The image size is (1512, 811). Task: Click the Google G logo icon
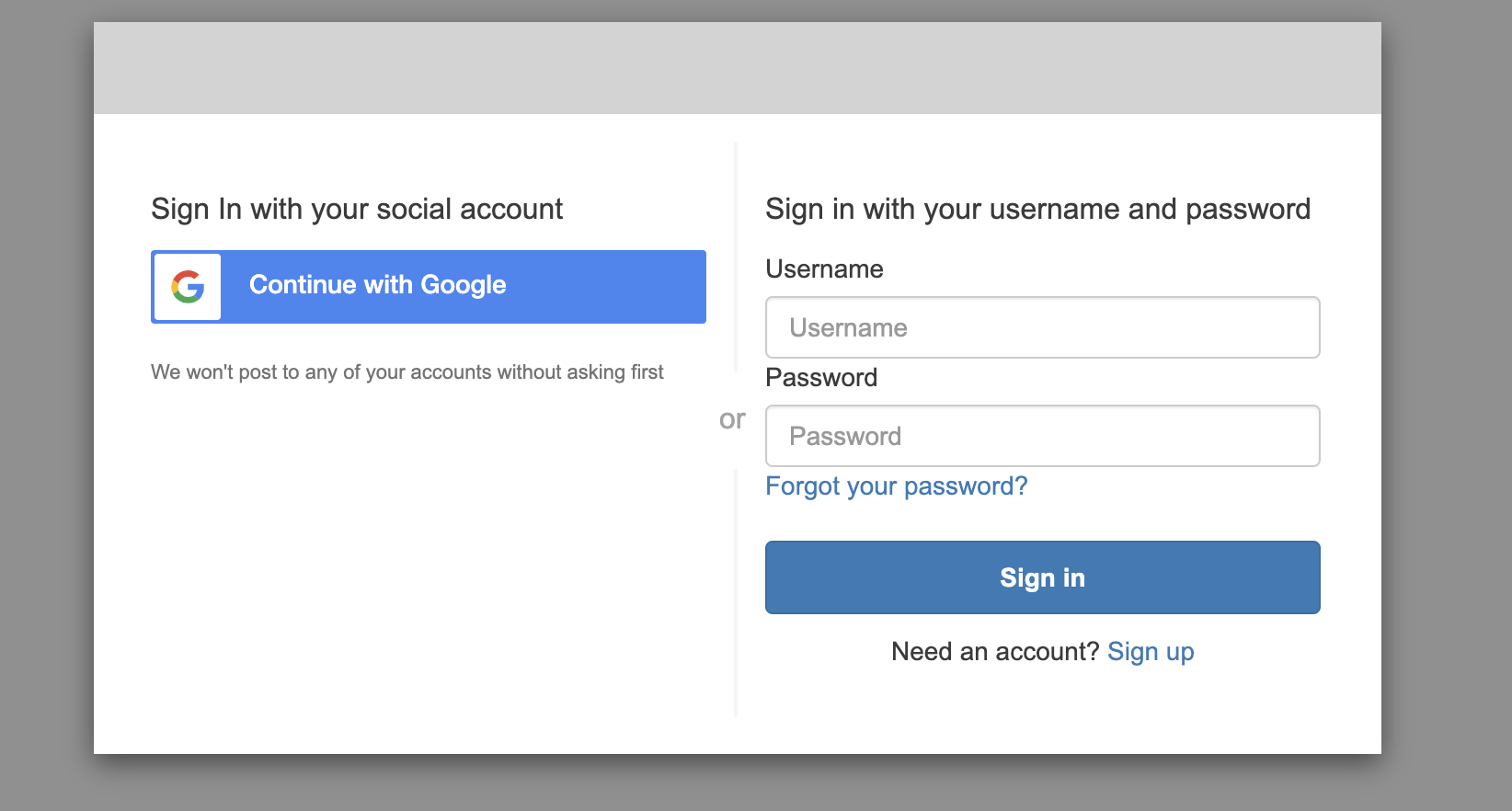click(188, 287)
